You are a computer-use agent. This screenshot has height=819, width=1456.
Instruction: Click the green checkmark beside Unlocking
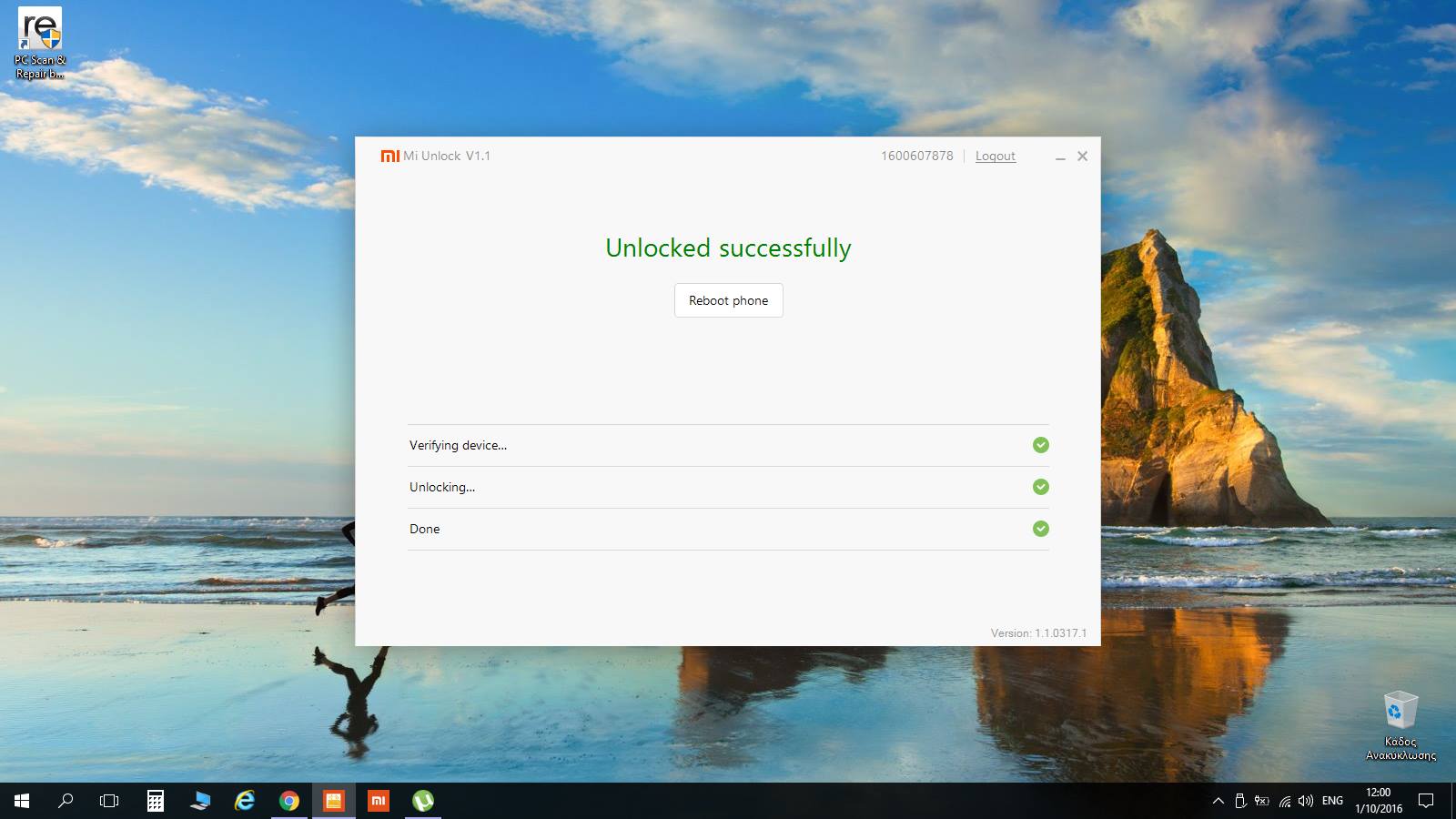pyautogui.click(x=1040, y=487)
